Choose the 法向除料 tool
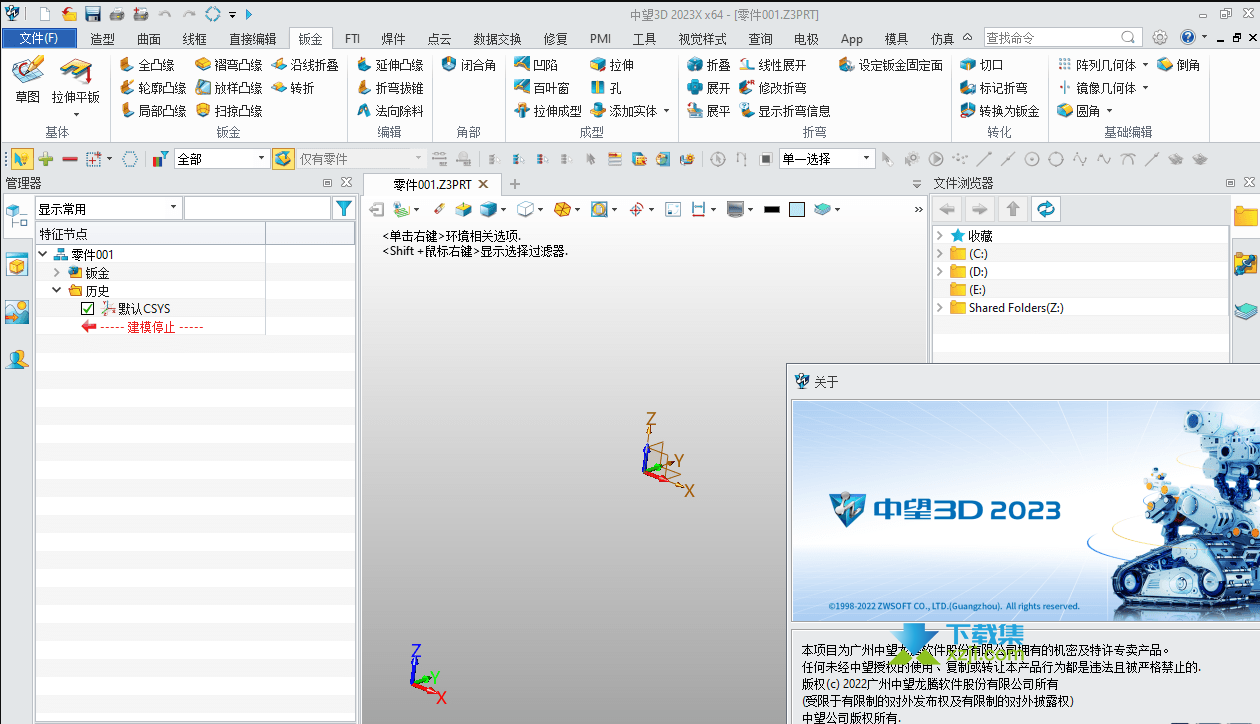Screen dimensions: 1260x724 [390, 111]
